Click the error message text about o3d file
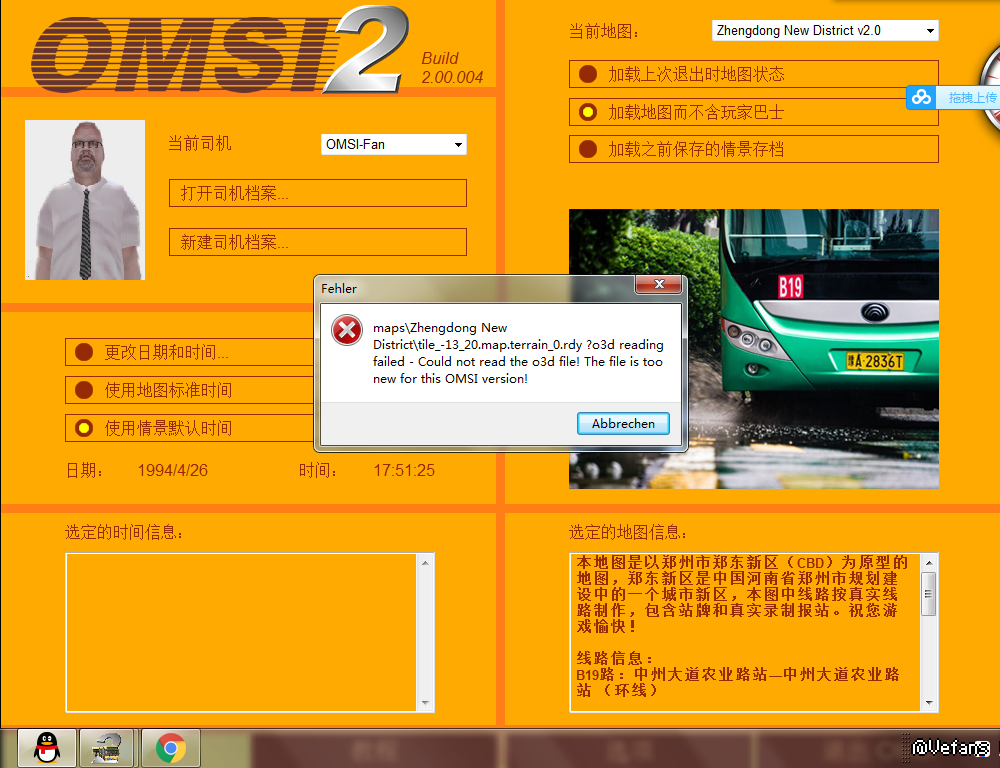Image resolution: width=1000 pixels, height=768 pixels. [518, 353]
